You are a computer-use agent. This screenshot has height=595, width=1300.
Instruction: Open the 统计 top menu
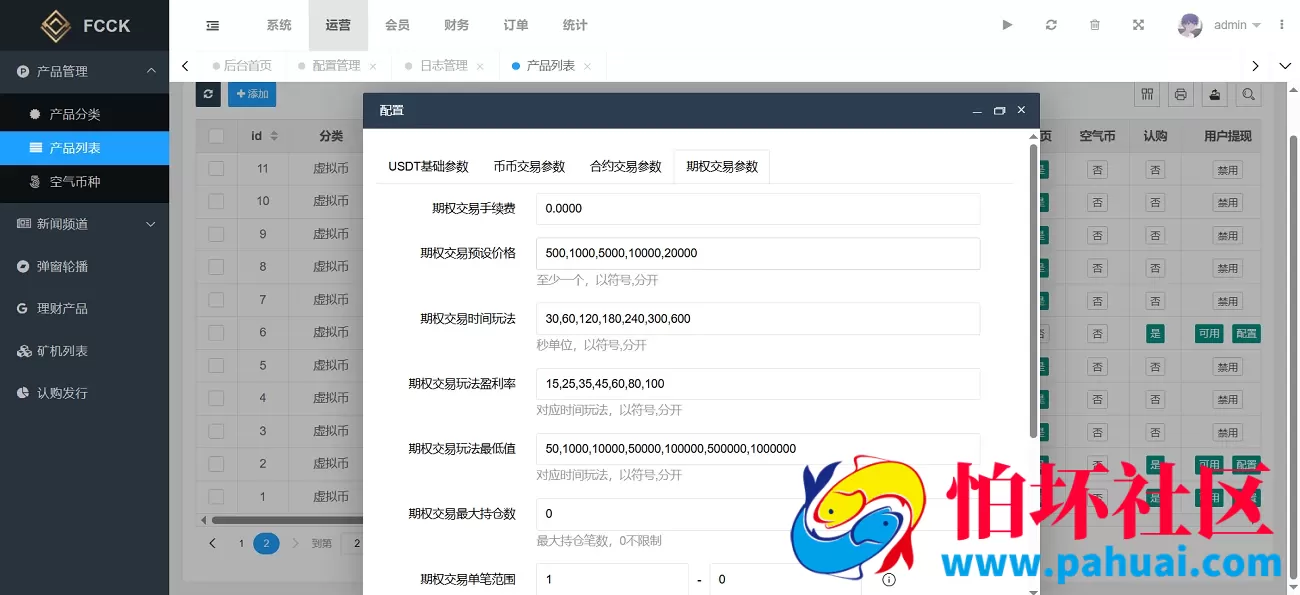[575, 25]
